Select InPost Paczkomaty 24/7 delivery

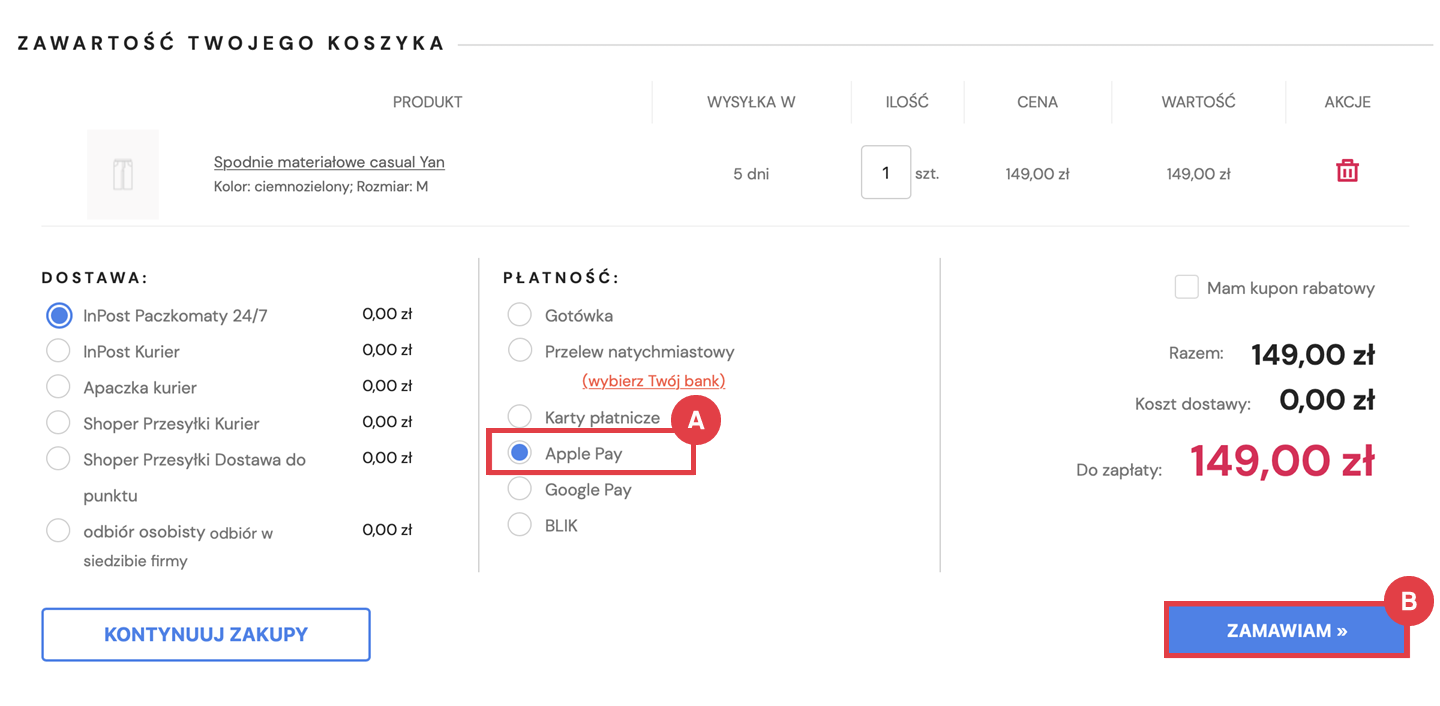60,316
